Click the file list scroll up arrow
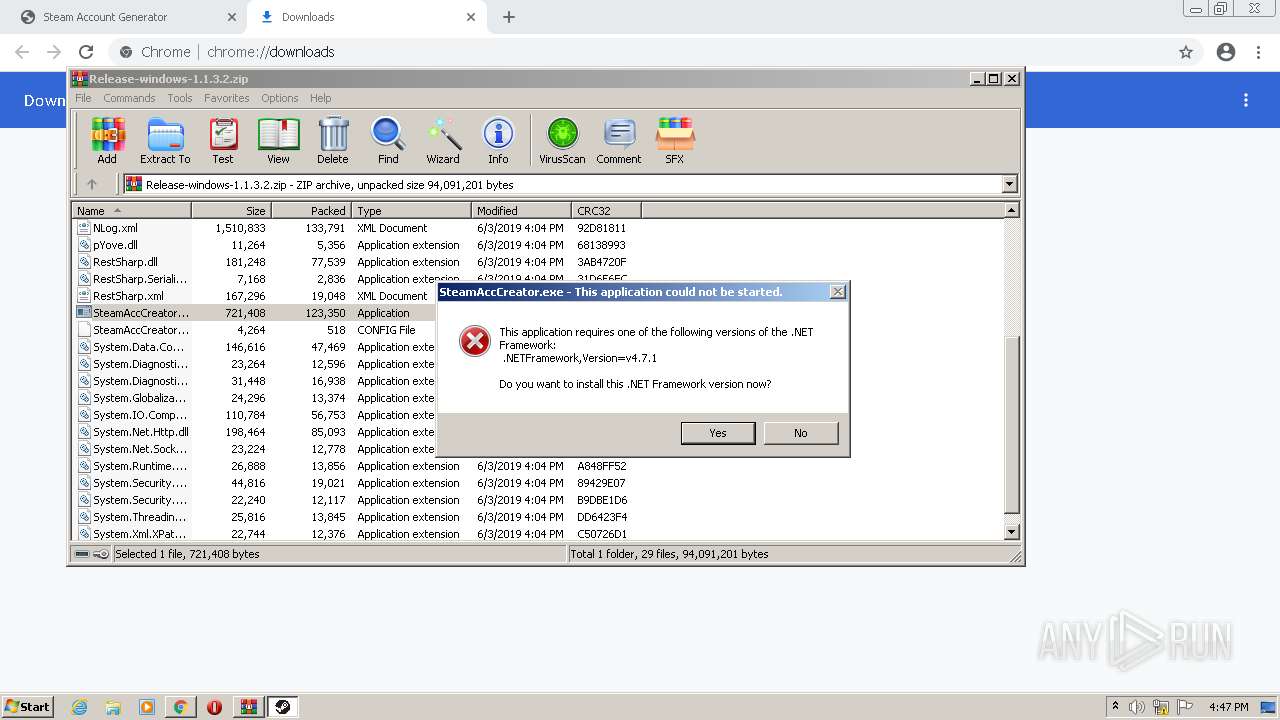 [x=1011, y=210]
